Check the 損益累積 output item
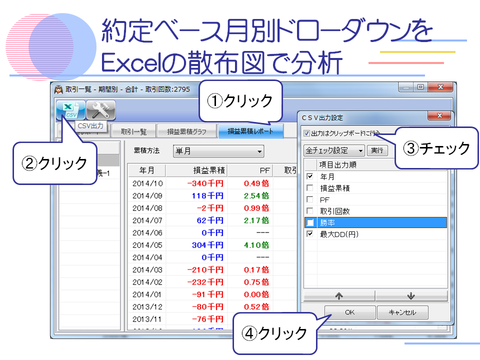This screenshot has width=480, height=360. [310, 188]
